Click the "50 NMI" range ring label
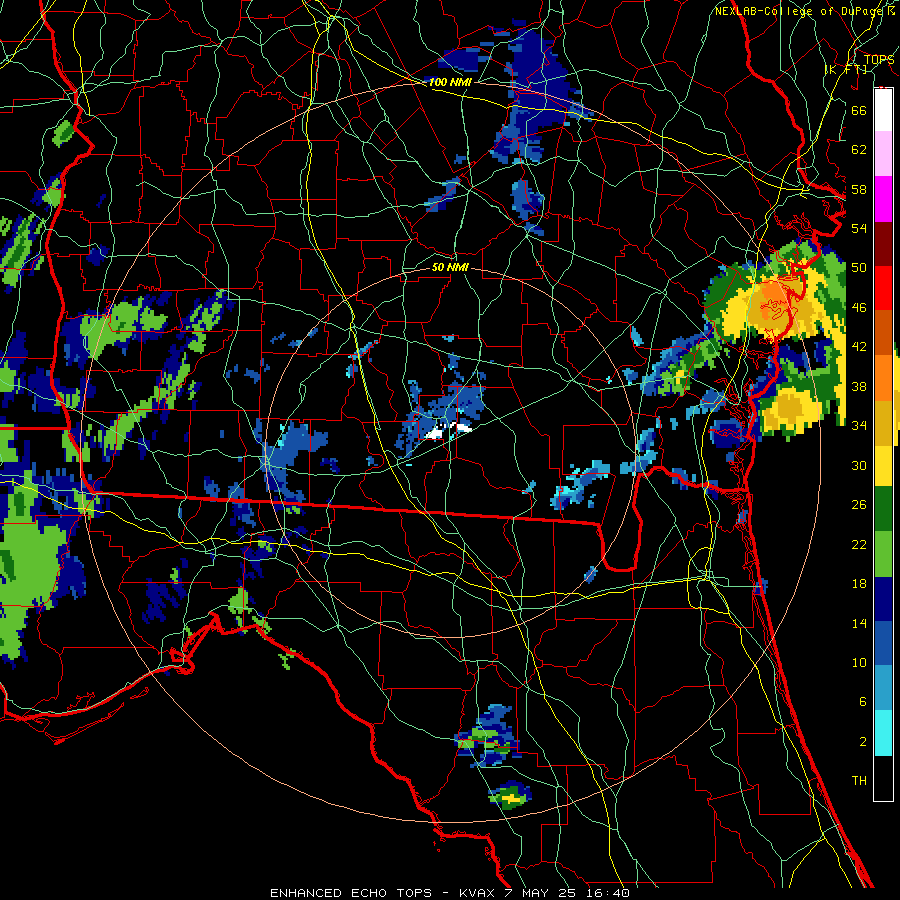The width and height of the screenshot is (900, 900). (x=450, y=267)
